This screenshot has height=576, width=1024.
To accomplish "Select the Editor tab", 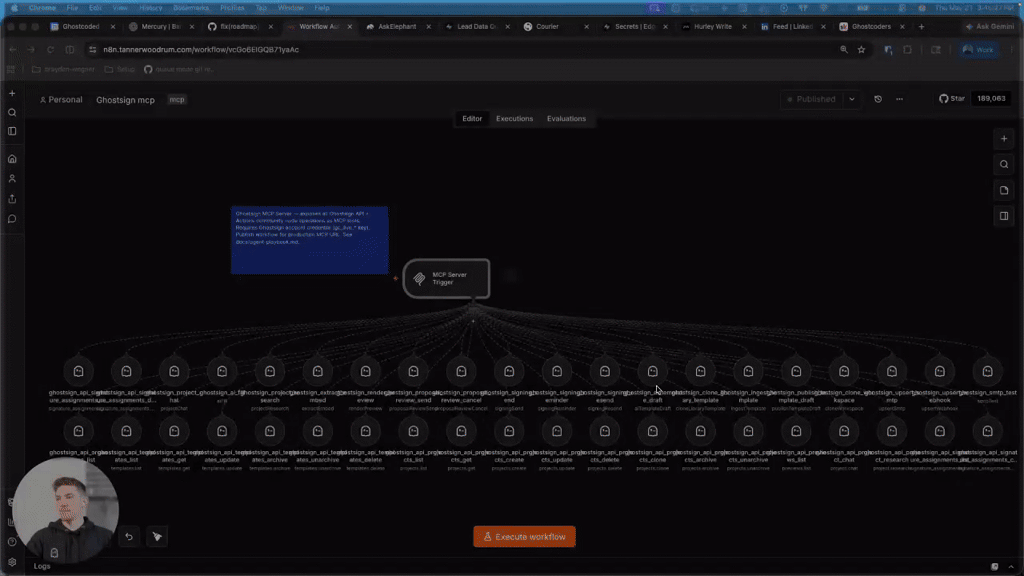I will 472,119.
